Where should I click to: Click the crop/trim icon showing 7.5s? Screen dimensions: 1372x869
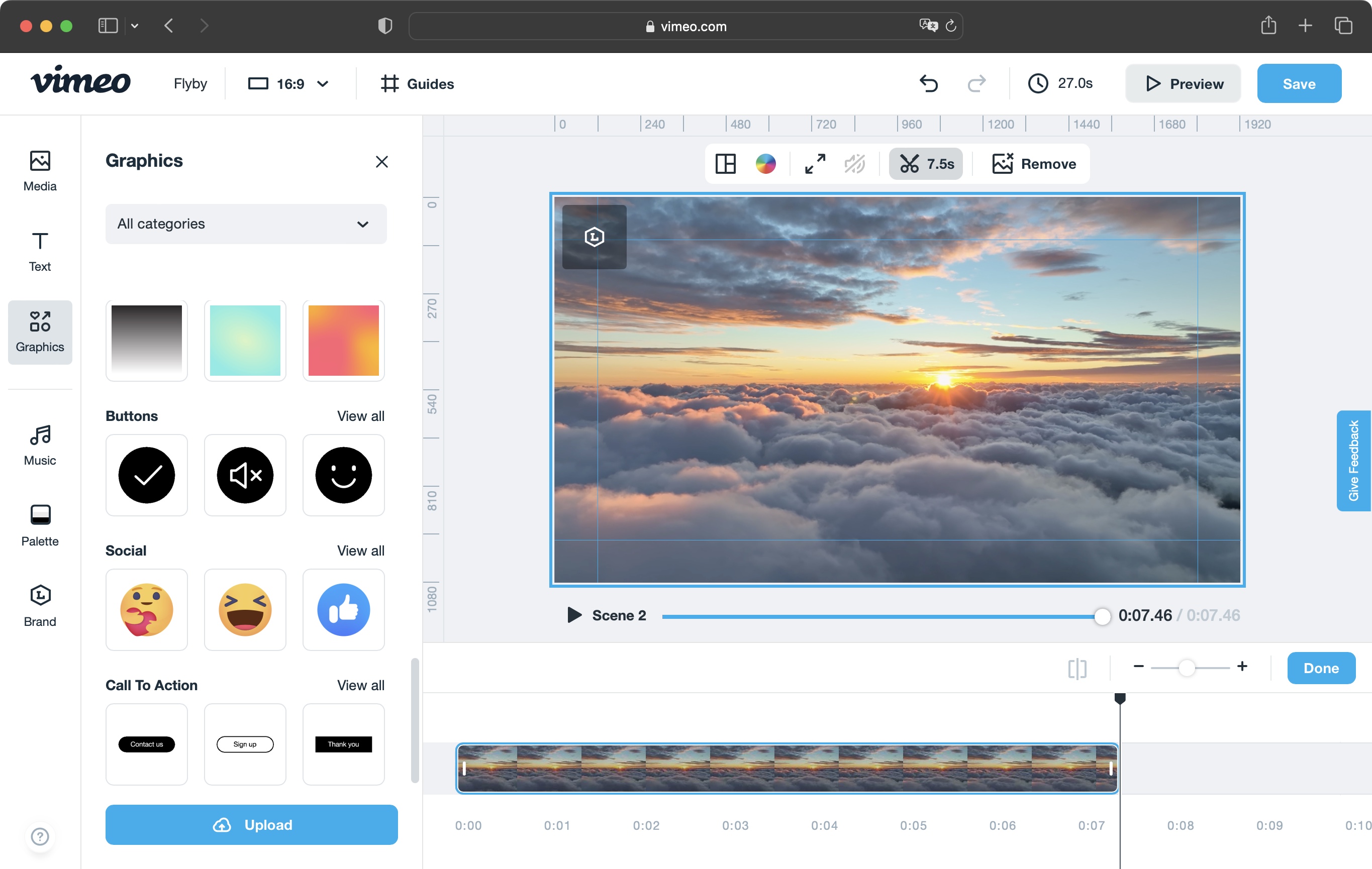click(x=924, y=163)
